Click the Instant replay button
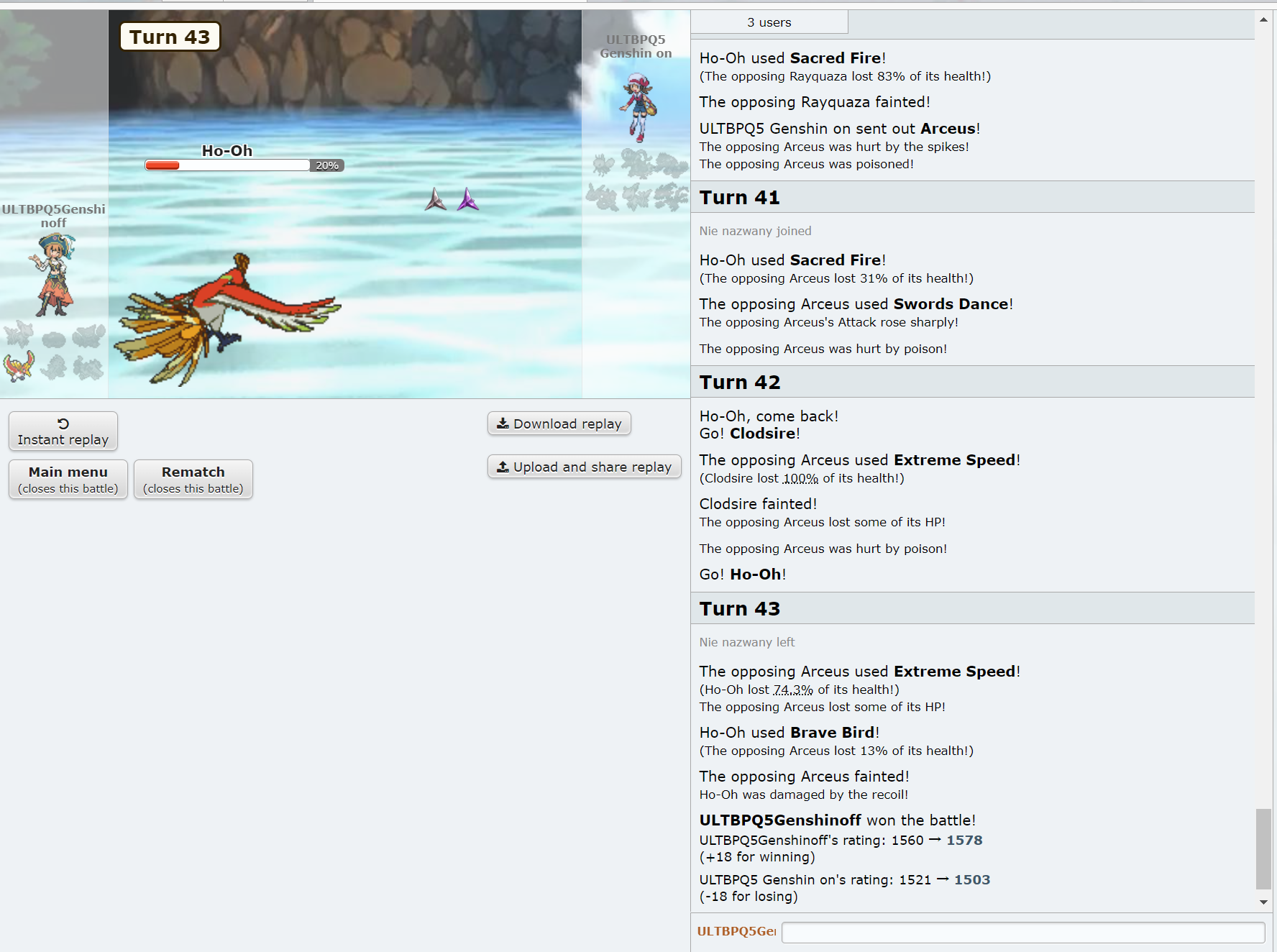The image size is (1277, 952). coord(63,431)
